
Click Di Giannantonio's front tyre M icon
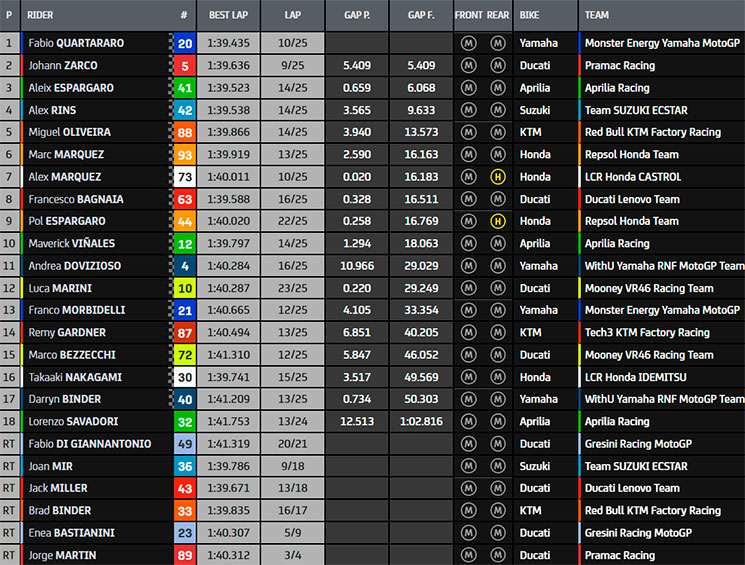click(x=468, y=444)
